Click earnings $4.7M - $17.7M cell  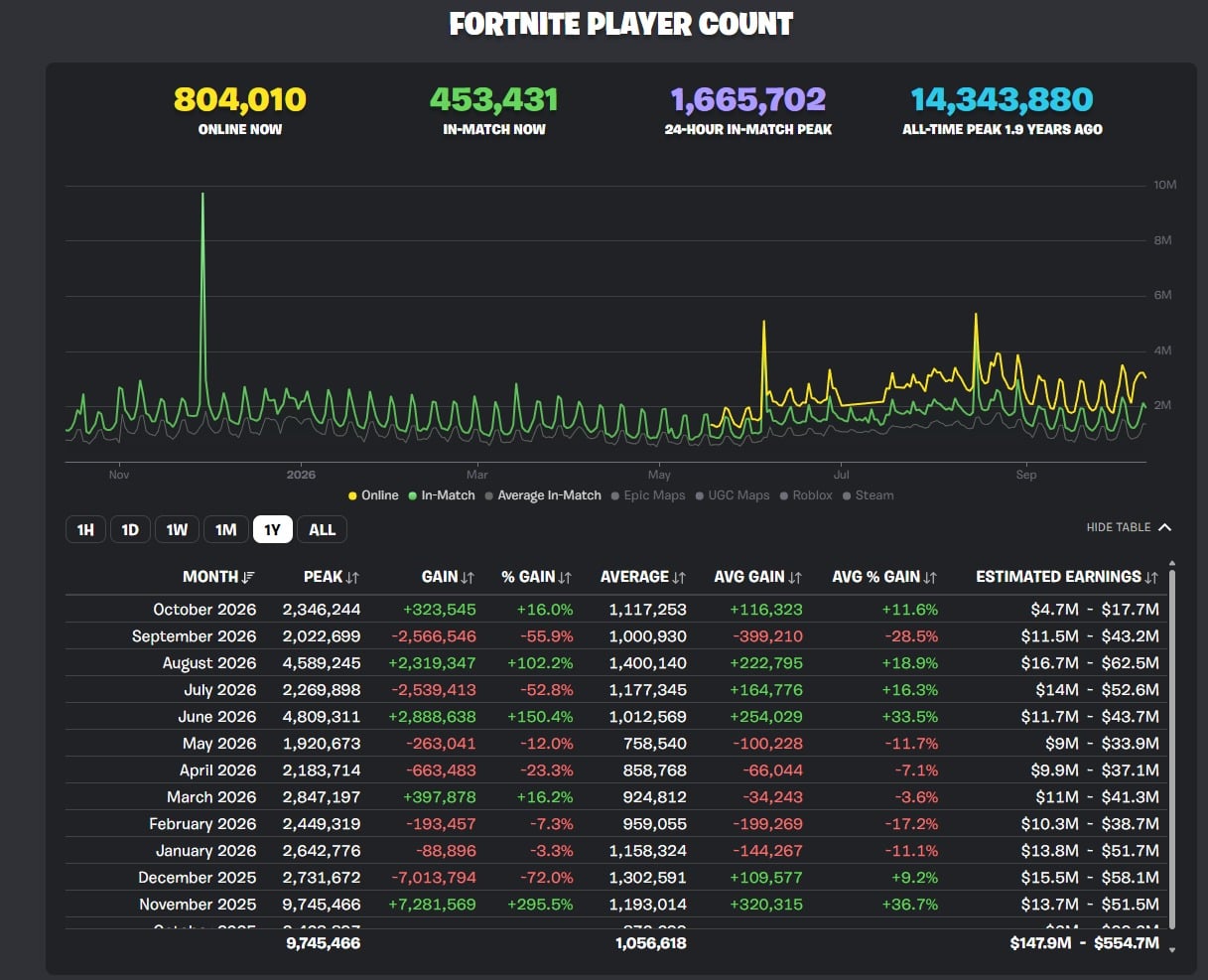1094,610
